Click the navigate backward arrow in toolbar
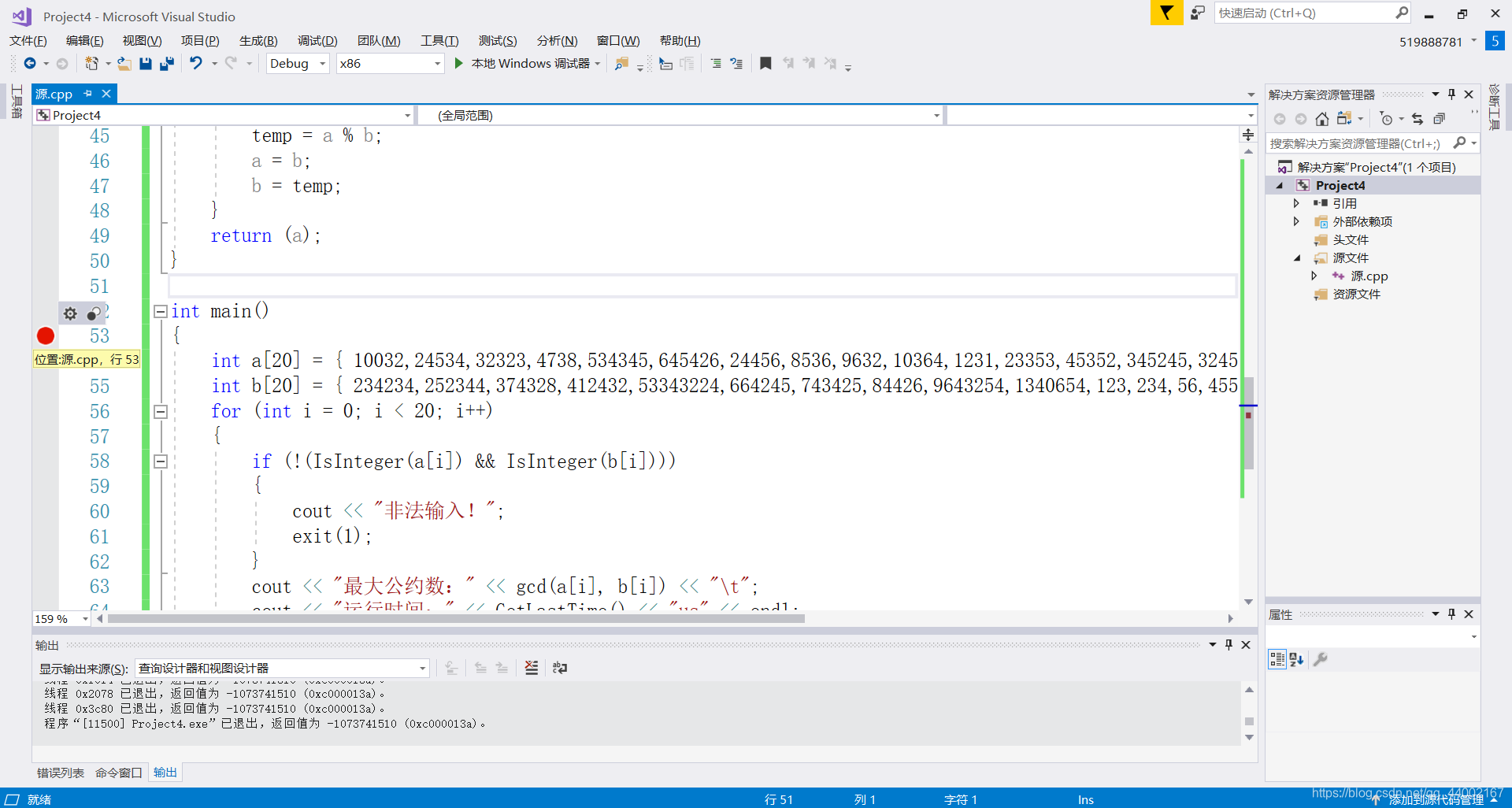This screenshot has height=808, width=1512. (x=30, y=64)
